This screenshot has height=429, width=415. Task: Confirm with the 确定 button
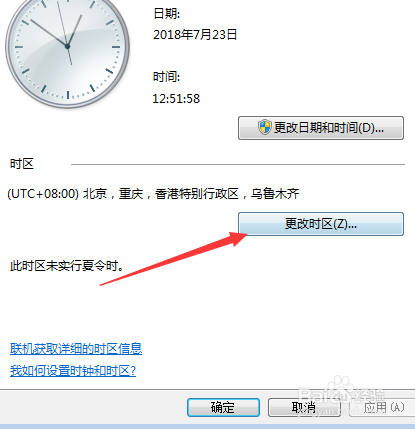click(223, 407)
